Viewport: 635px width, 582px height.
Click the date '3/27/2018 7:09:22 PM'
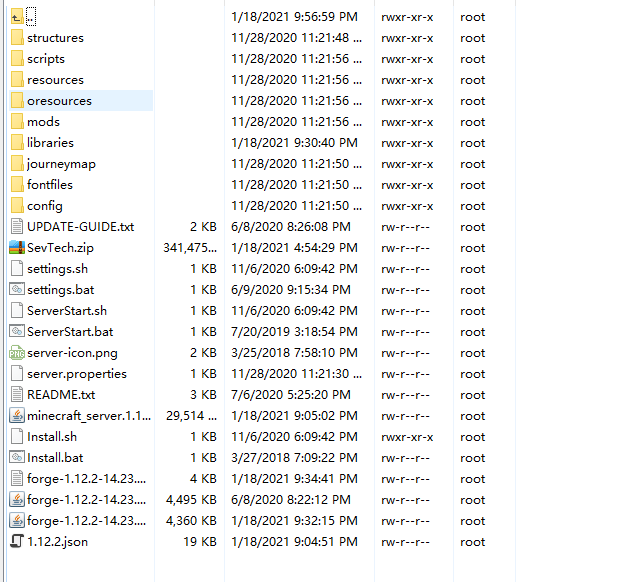pyautogui.click(x=294, y=458)
